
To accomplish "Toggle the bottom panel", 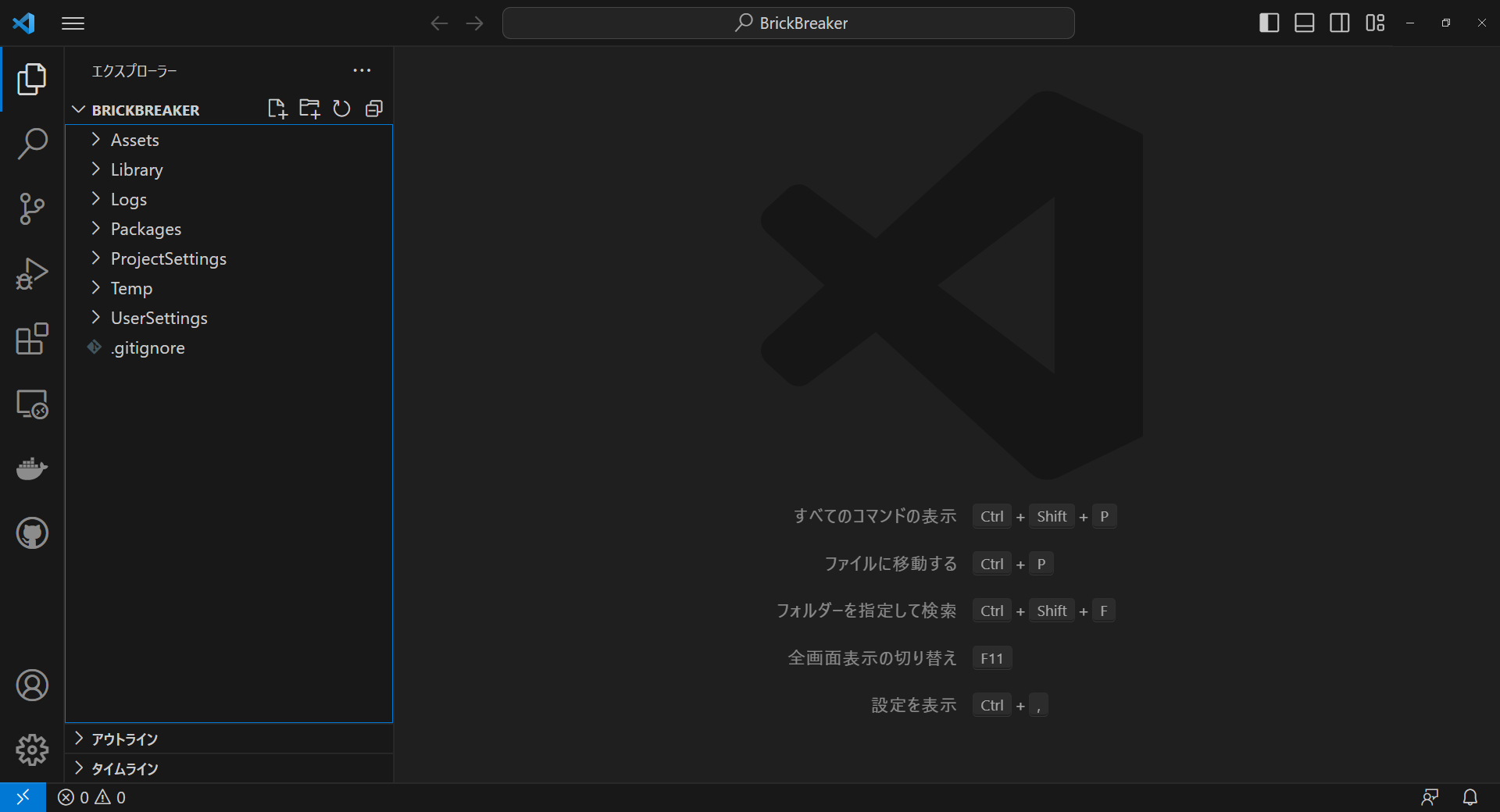I will coord(1304,23).
